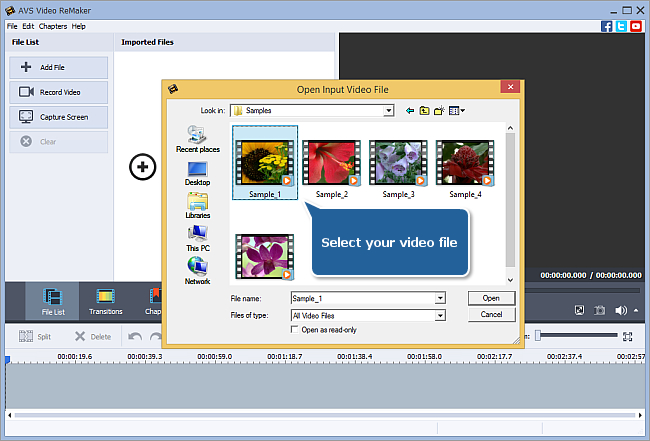Close the Open Input Video File dialog
This screenshot has height=441, width=650.
pos(511,87)
